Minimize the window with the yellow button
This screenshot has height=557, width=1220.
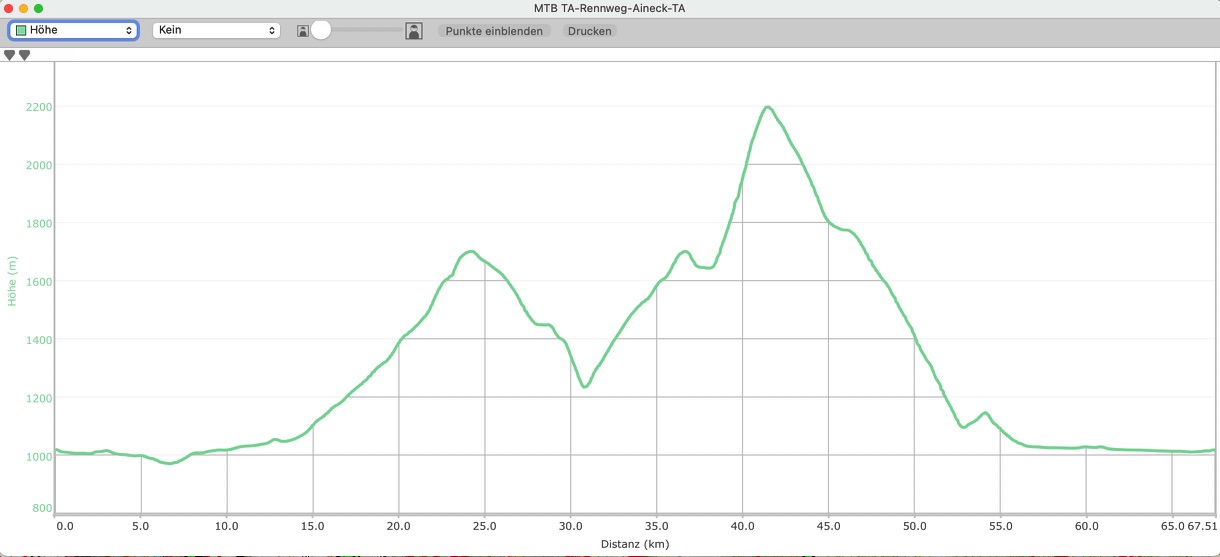(25, 8)
